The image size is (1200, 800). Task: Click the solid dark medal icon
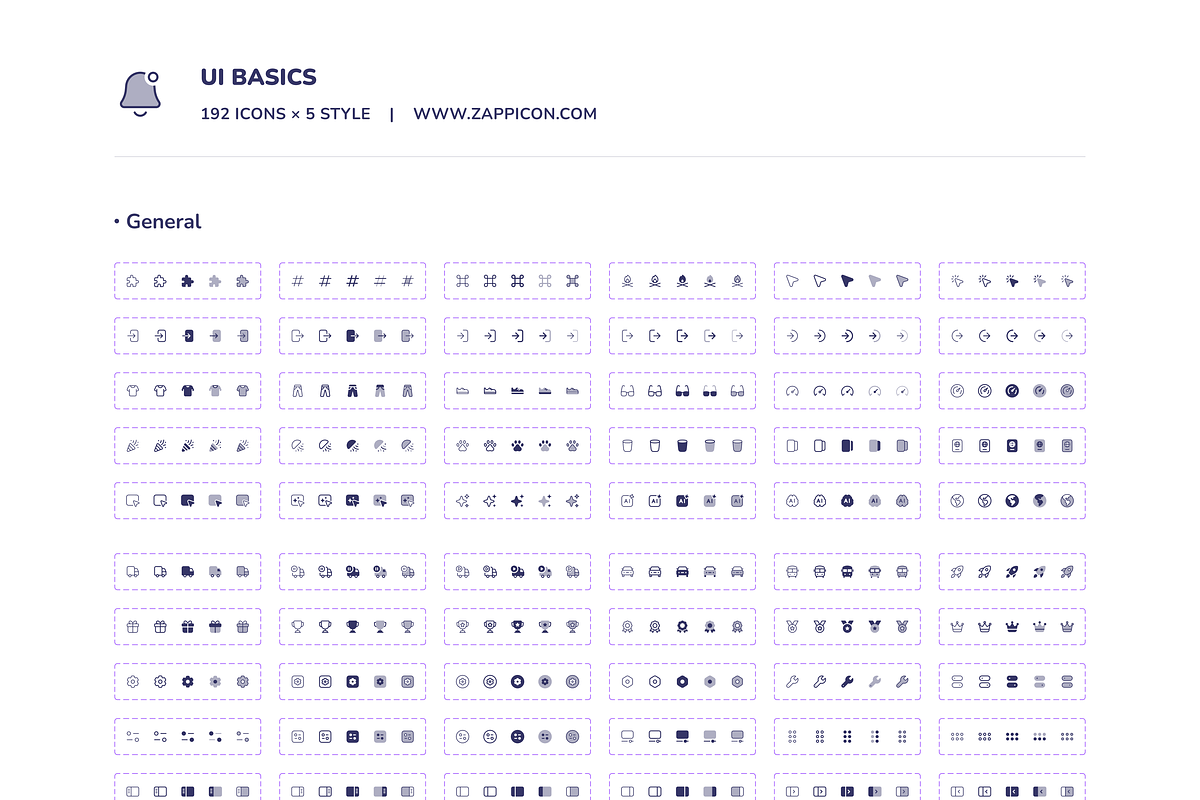pyautogui.click(x=847, y=627)
